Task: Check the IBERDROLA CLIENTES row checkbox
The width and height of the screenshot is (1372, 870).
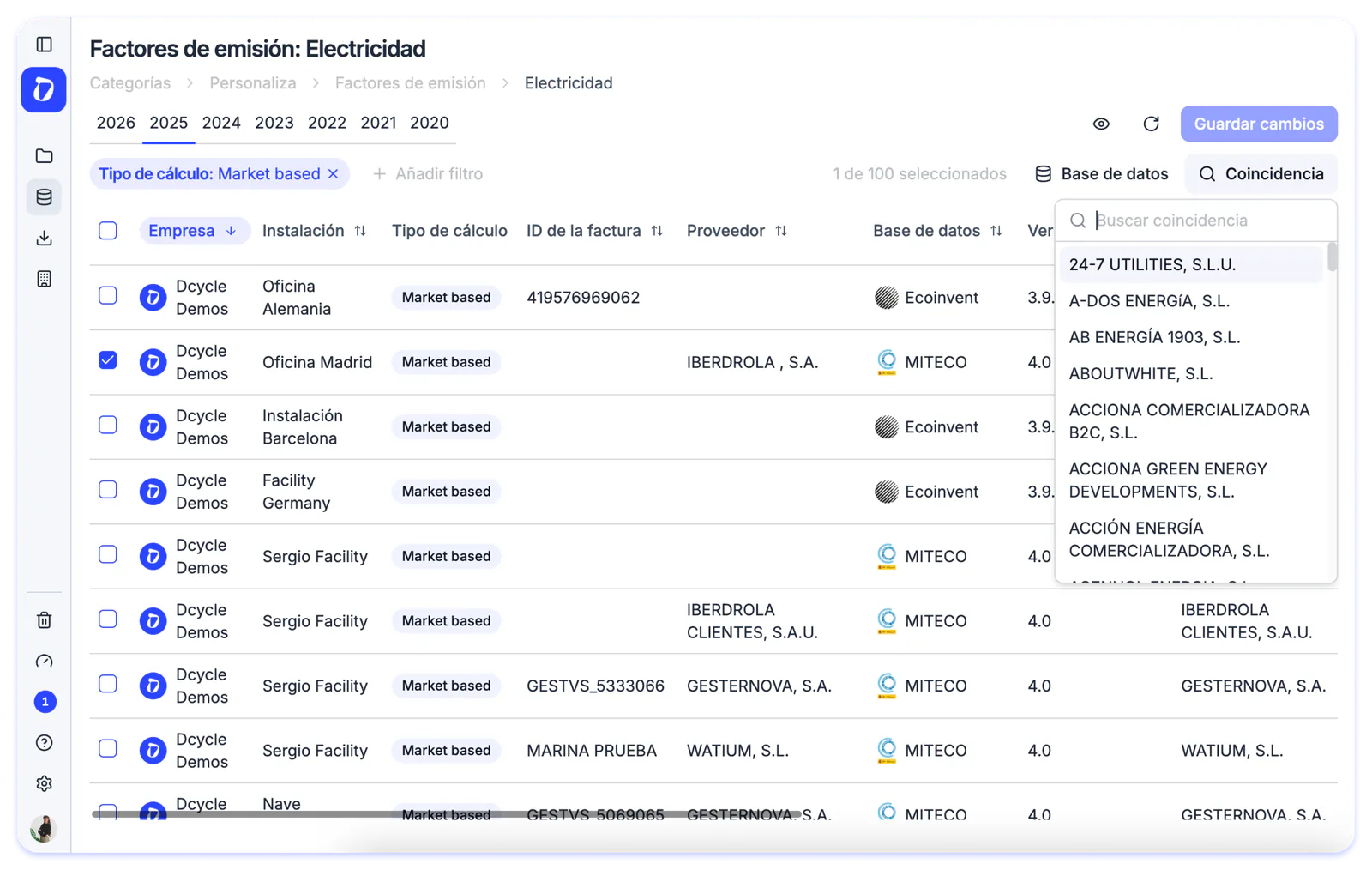Action: (x=108, y=619)
